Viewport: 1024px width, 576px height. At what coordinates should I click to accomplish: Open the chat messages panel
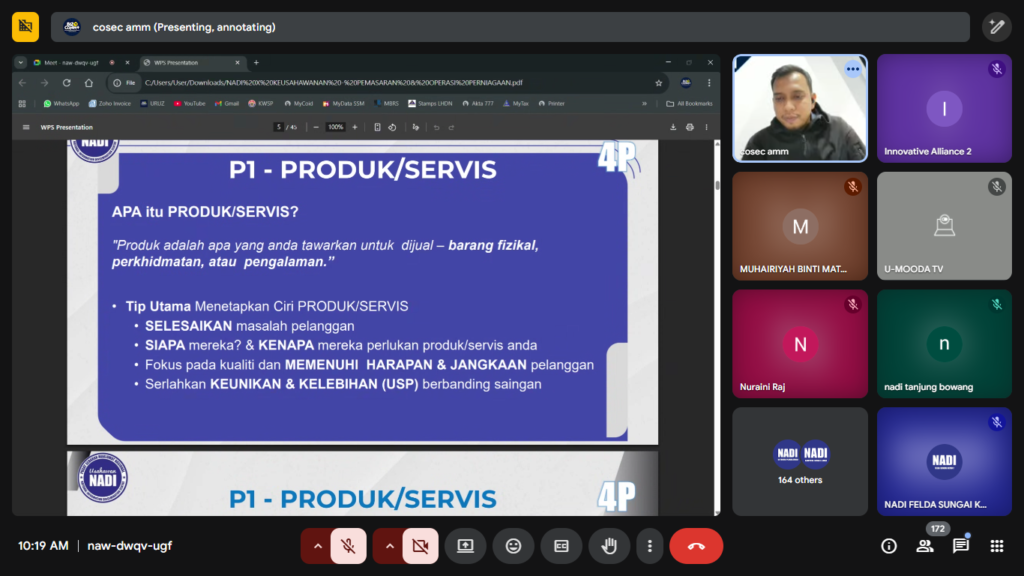(x=961, y=546)
